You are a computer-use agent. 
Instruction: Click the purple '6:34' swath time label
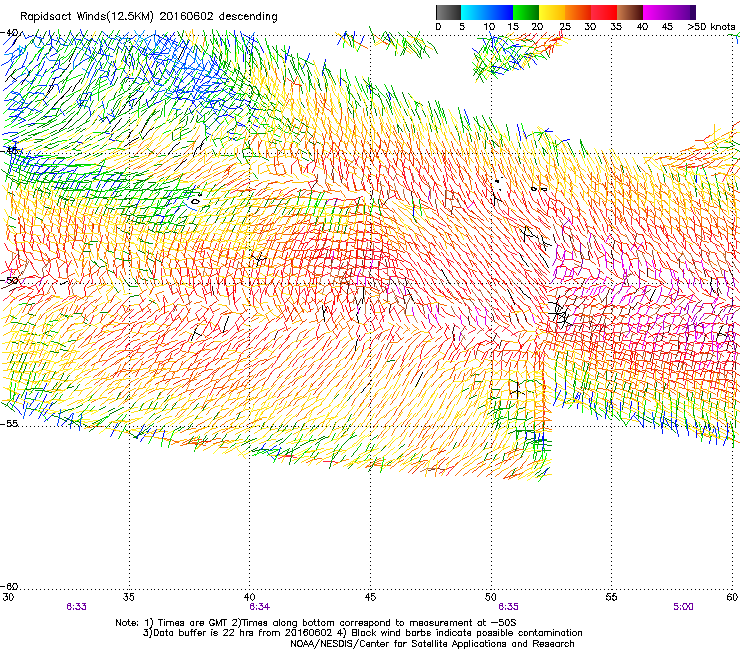(x=260, y=607)
